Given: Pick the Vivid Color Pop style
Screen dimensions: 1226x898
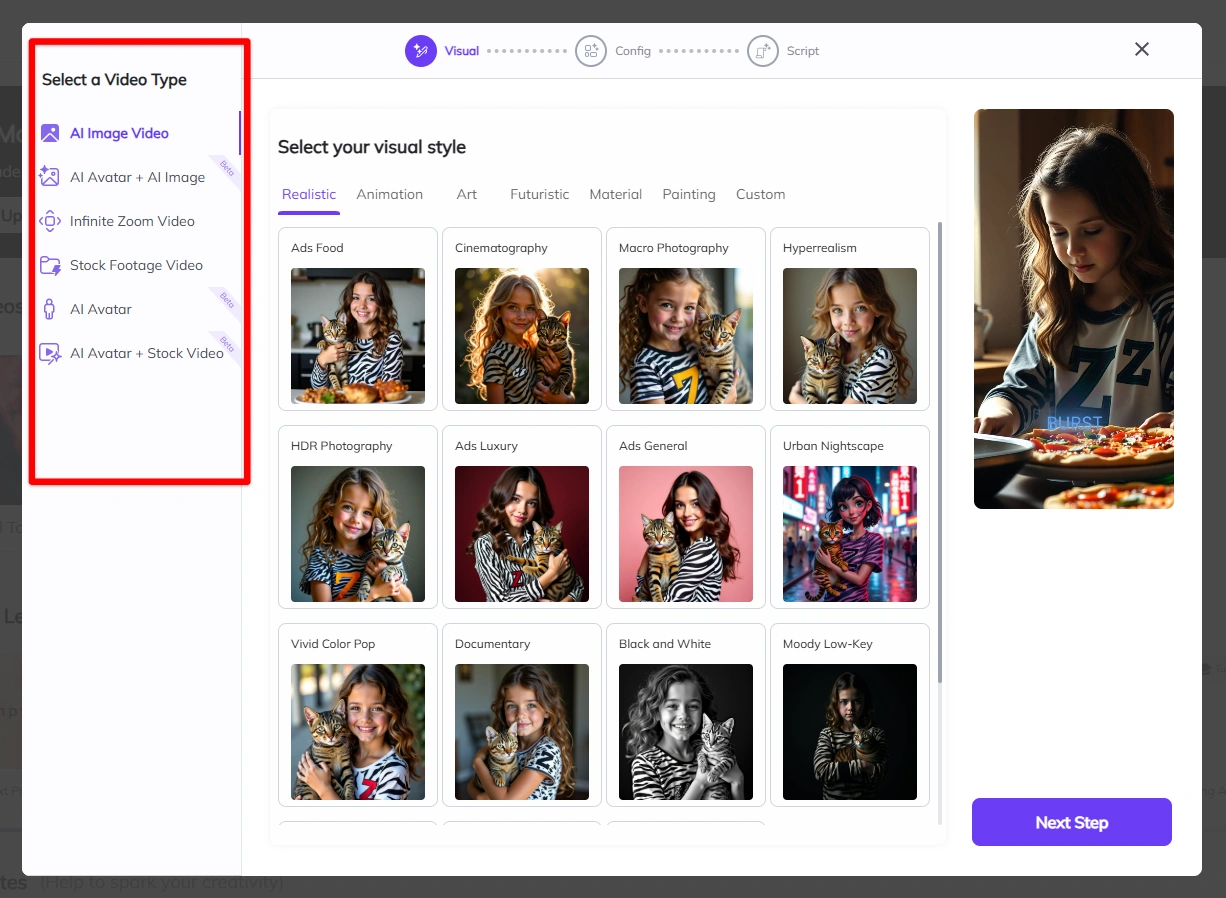Looking at the screenshot, I should [358, 715].
